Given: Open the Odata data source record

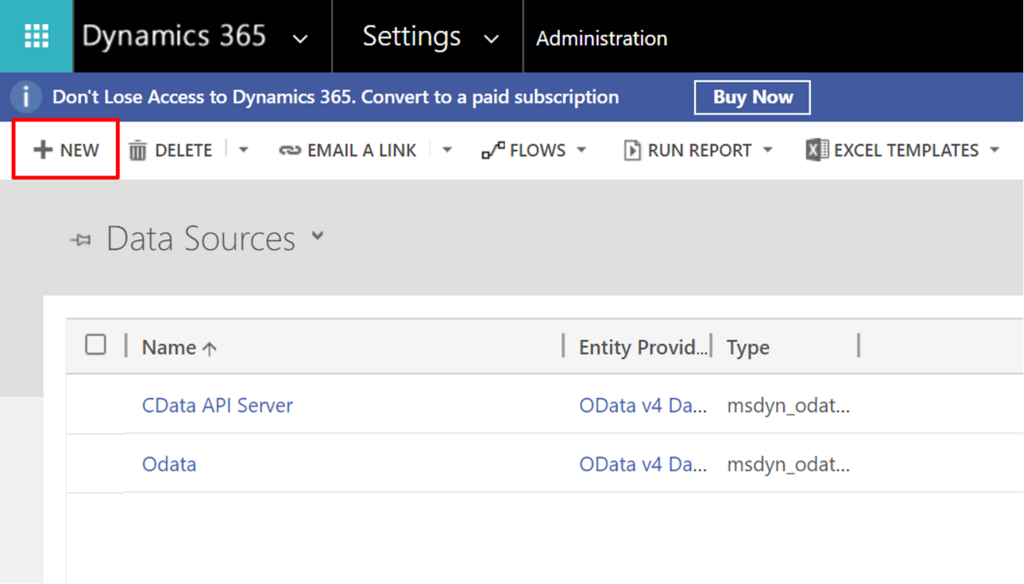Looking at the screenshot, I should [169, 464].
